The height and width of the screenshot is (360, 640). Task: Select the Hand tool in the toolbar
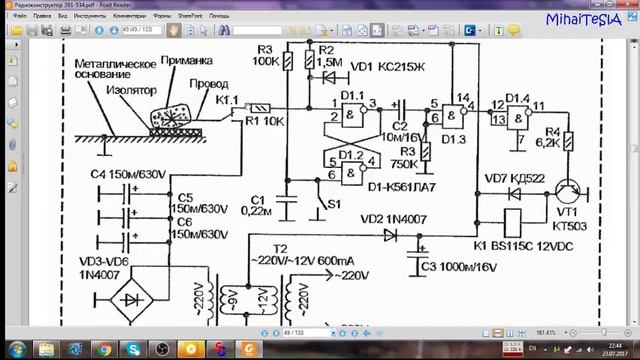[x=174, y=31]
